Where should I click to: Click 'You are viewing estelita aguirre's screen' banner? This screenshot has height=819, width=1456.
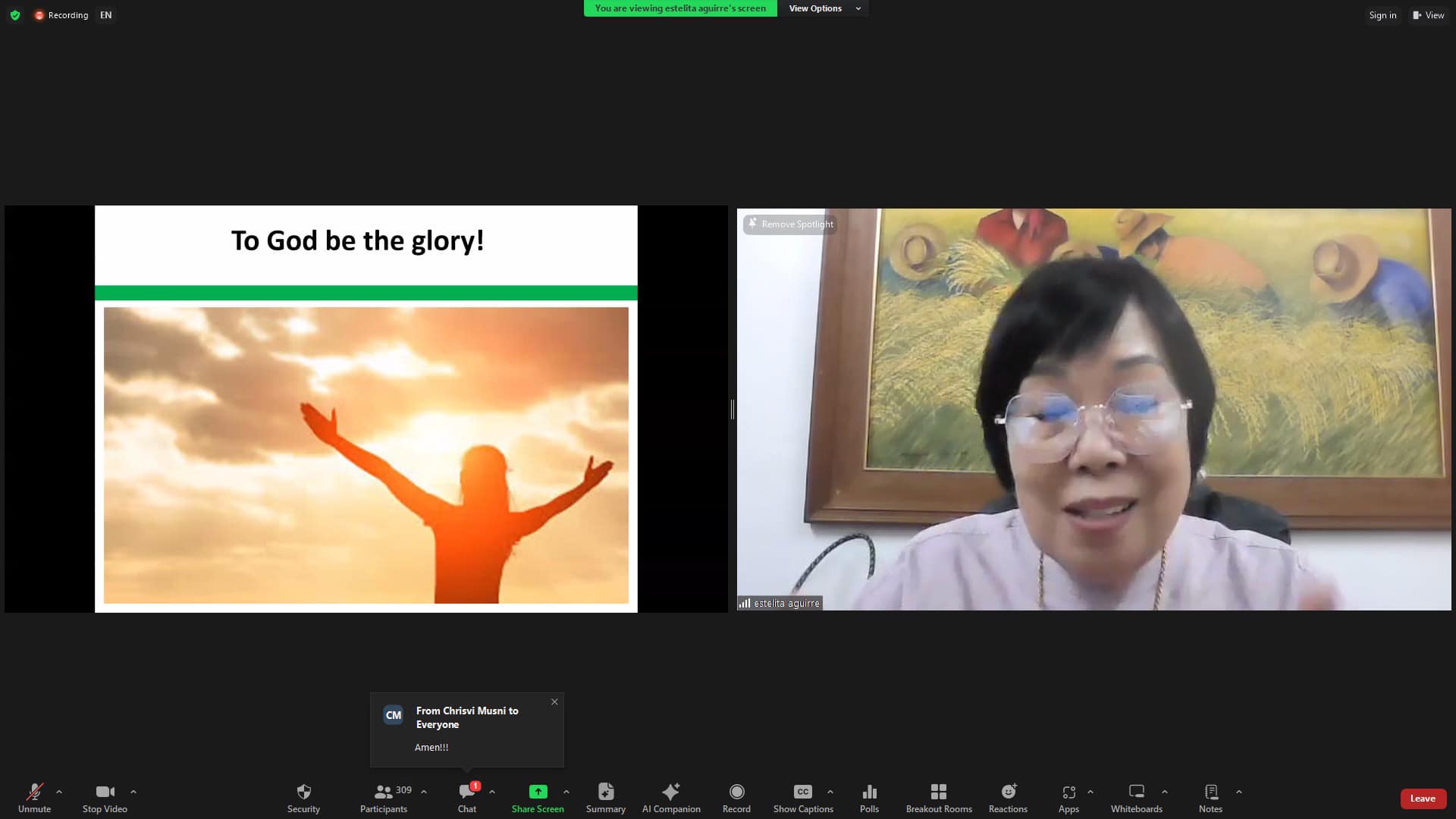pos(680,8)
